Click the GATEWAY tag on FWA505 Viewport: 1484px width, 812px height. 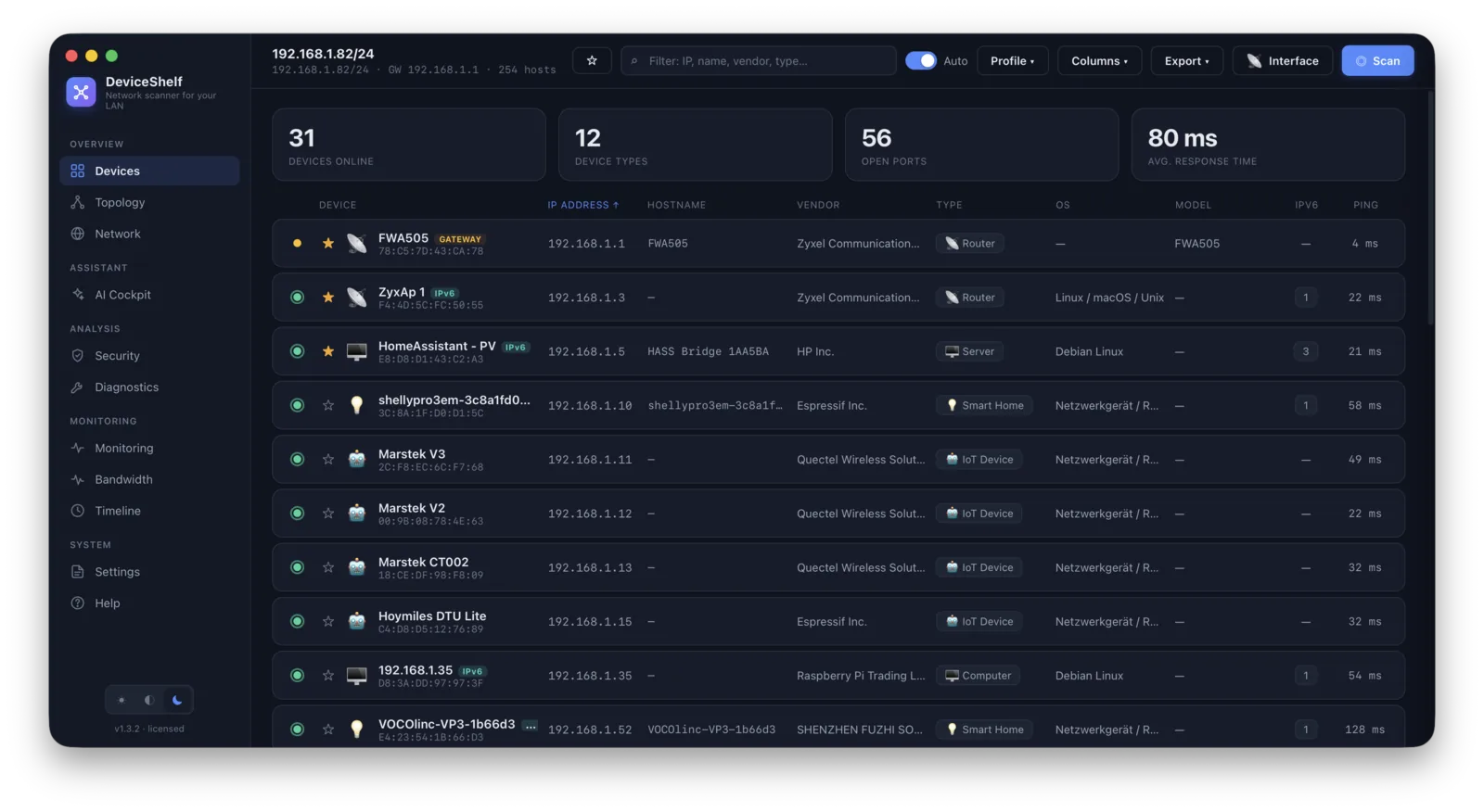[x=460, y=239]
